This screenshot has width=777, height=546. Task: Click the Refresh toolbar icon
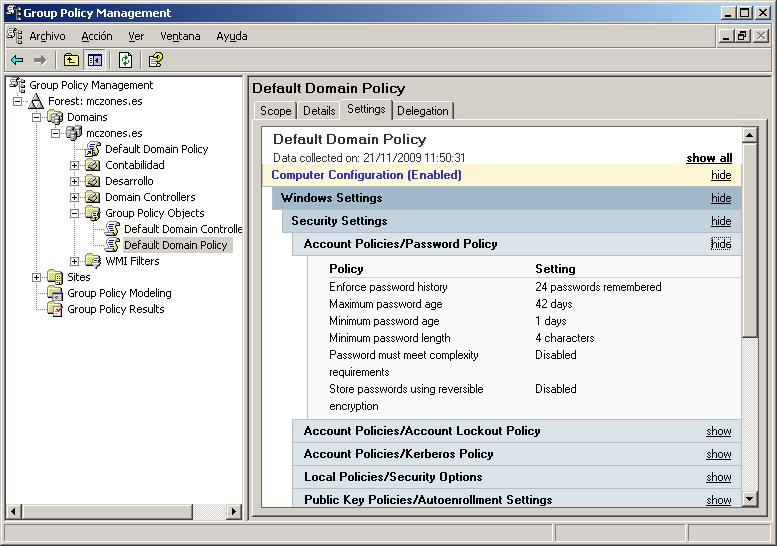coord(125,60)
